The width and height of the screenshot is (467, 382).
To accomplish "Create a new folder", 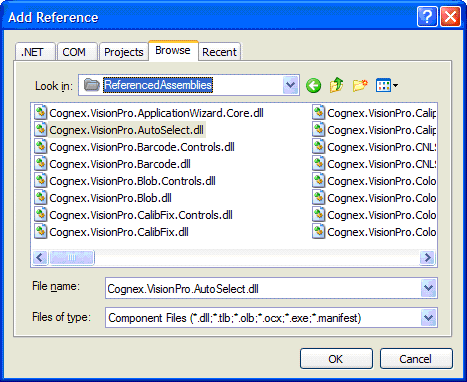I will (x=360, y=86).
